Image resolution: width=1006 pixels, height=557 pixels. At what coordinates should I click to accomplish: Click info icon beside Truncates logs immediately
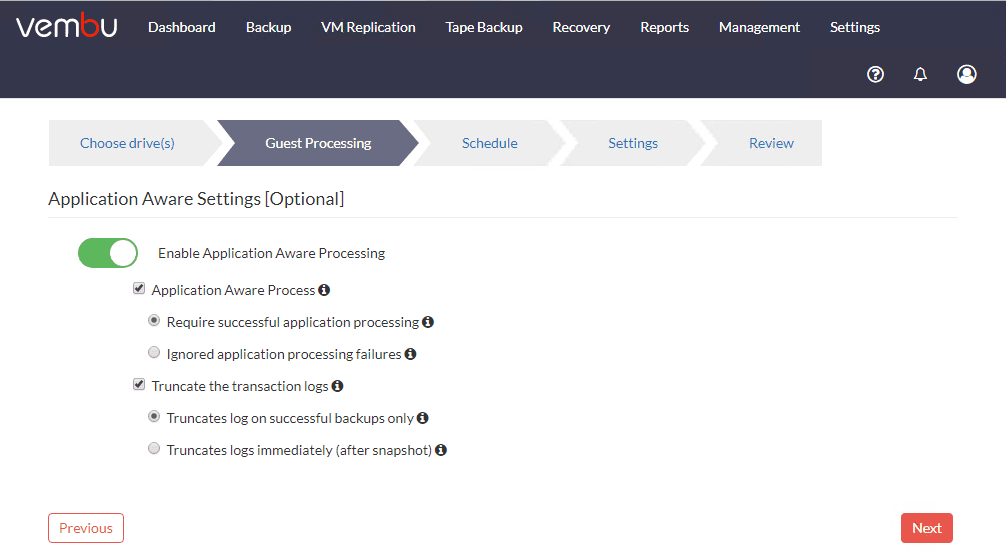441,450
